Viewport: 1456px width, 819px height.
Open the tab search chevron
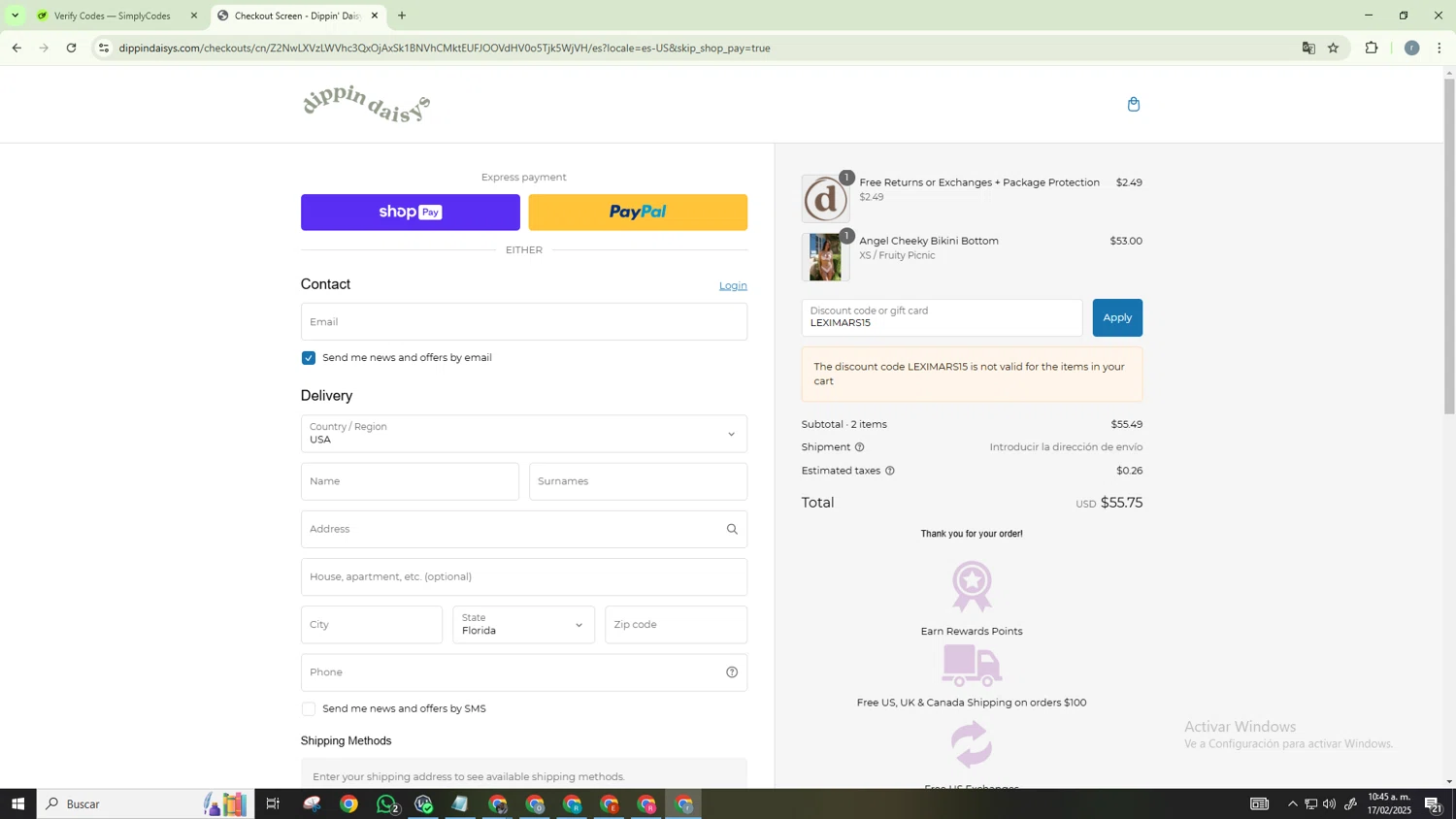coord(15,16)
